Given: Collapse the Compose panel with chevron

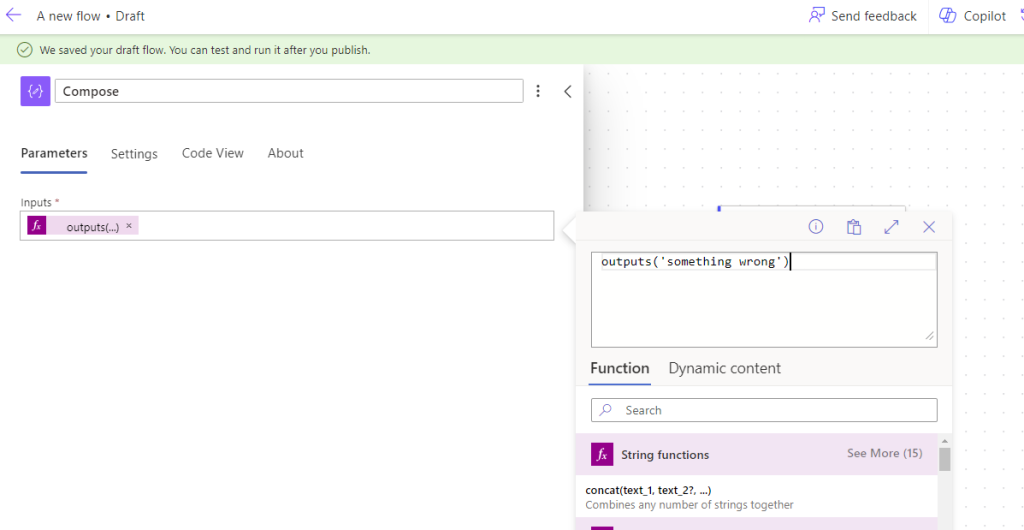Looking at the screenshot, I should 568,91.
